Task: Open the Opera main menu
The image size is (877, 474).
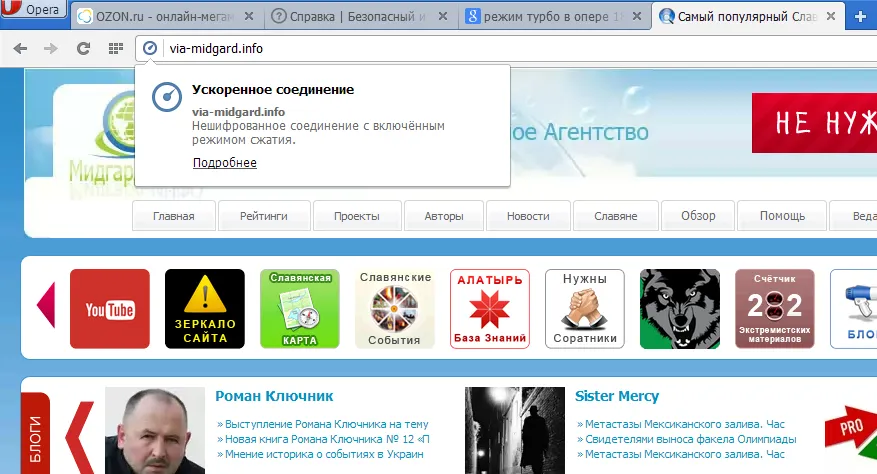Action: tap(34, 10)
